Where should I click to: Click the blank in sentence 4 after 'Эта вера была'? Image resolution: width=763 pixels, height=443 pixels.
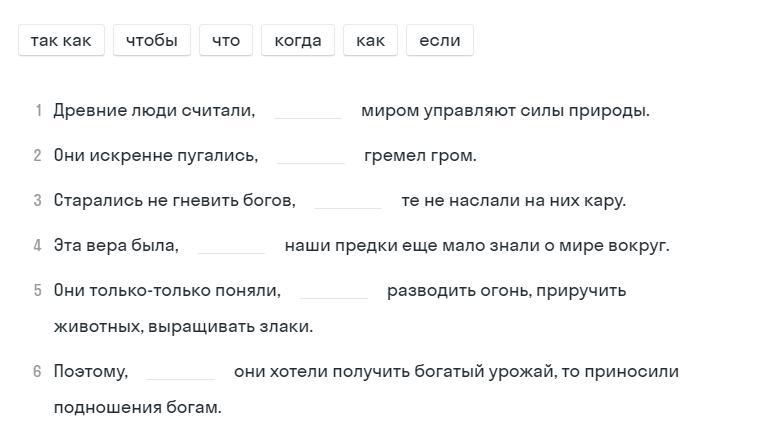[231, 246]
